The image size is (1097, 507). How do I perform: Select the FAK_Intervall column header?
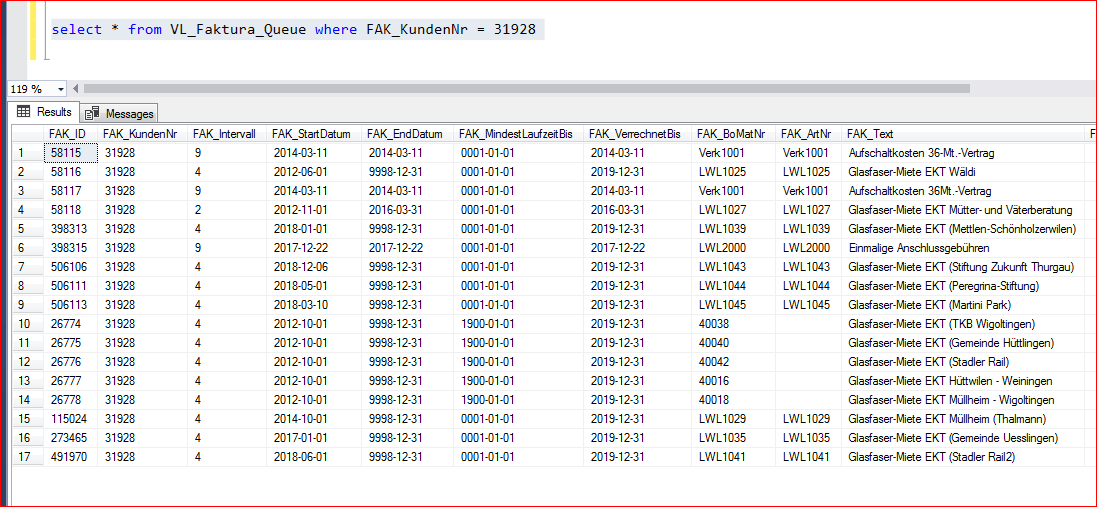227,134
